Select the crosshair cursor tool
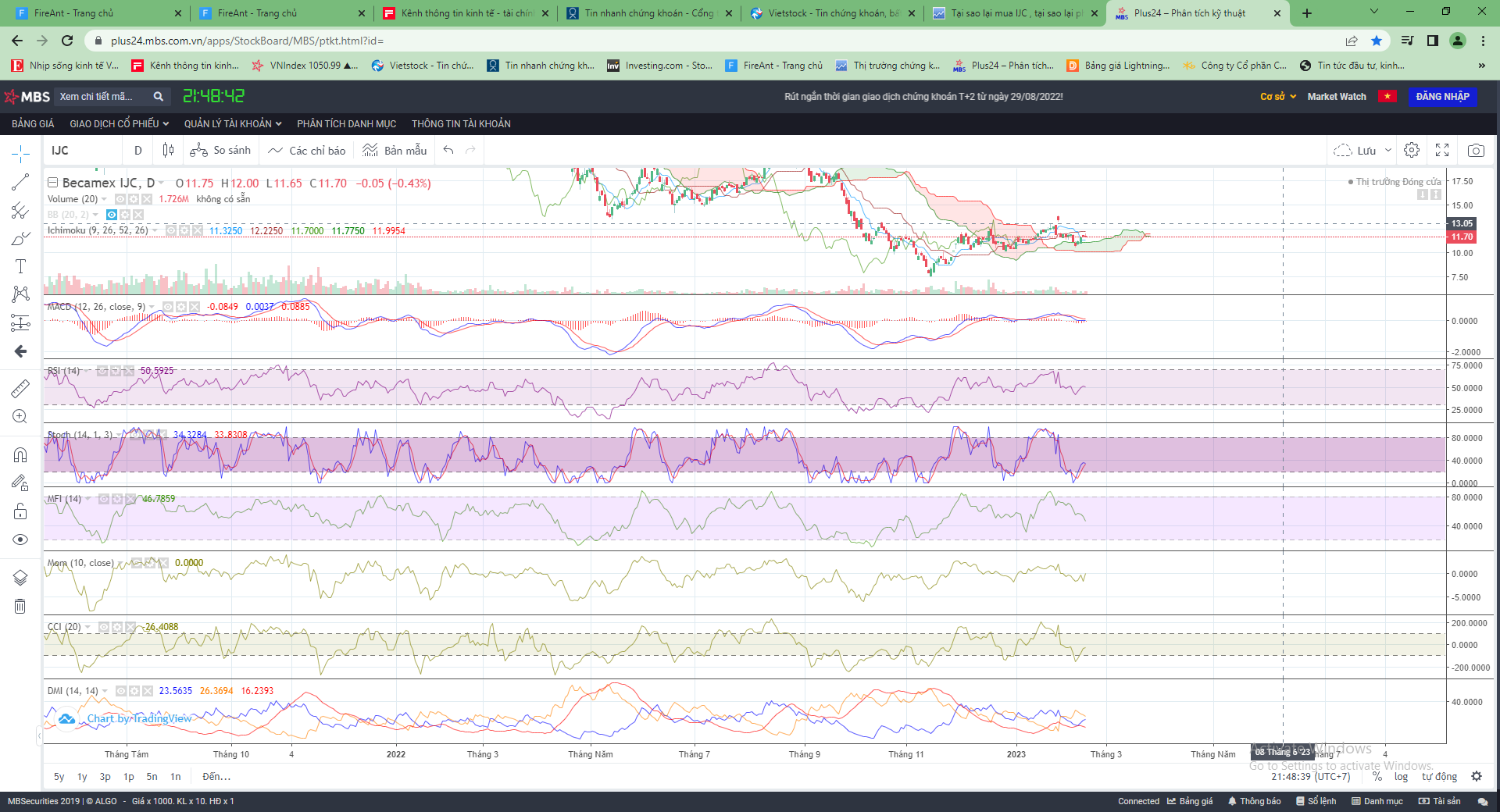The height and width of the screenshot is (812, 1500). tap(20, 154)
